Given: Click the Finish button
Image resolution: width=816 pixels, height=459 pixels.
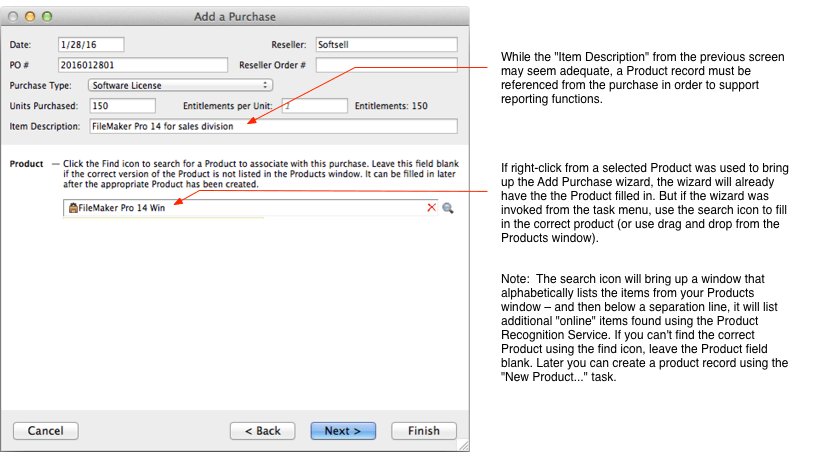Looking at the screenshot, I should (x=424, y=430).
